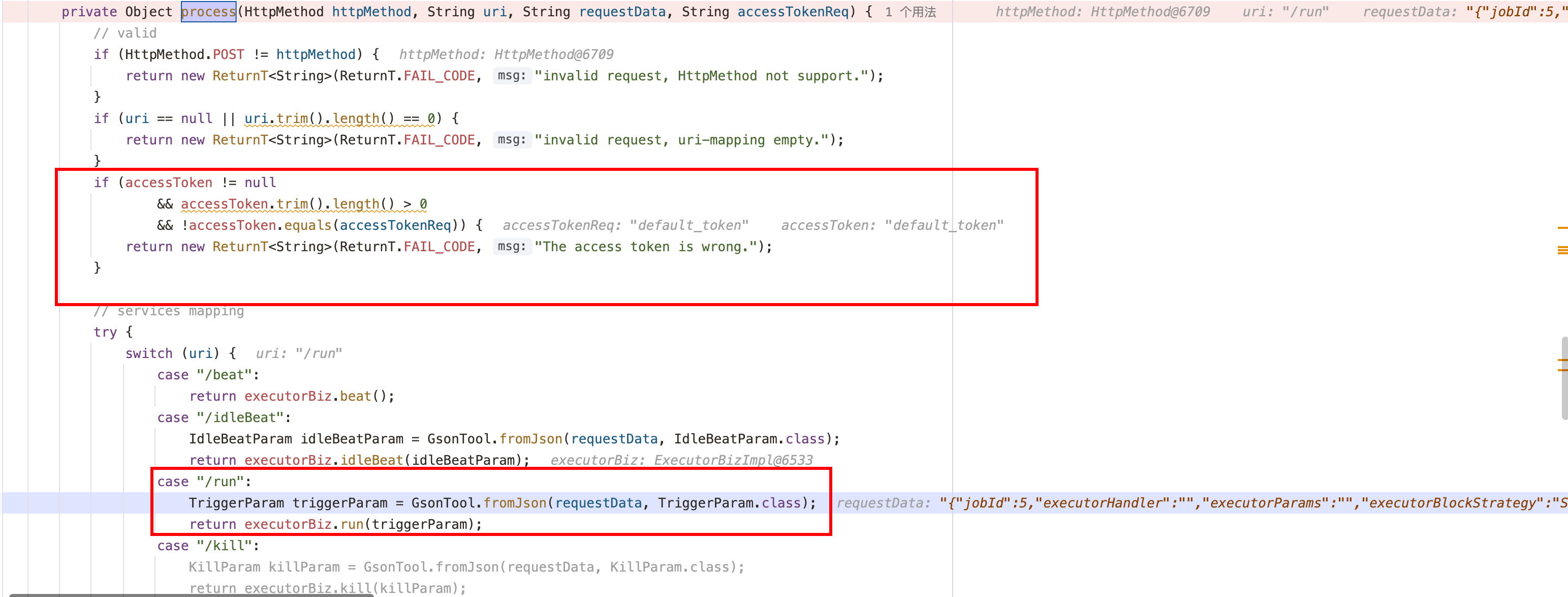
Task: Click the highlighted 'process' method name
Action: tap(208, 12)
